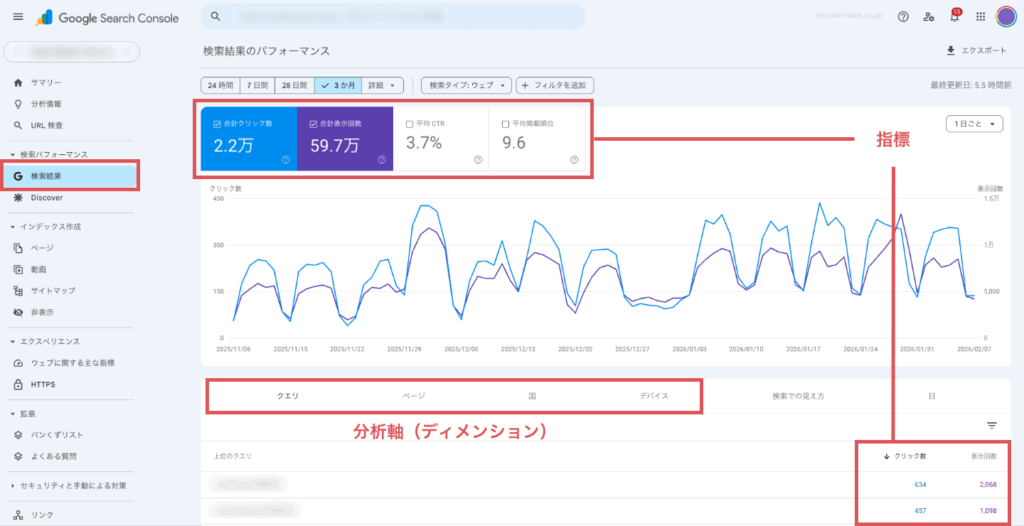Open the property selector dropdown
The width and height of the screenshot is (1024, 526).
tap(72, 51)
